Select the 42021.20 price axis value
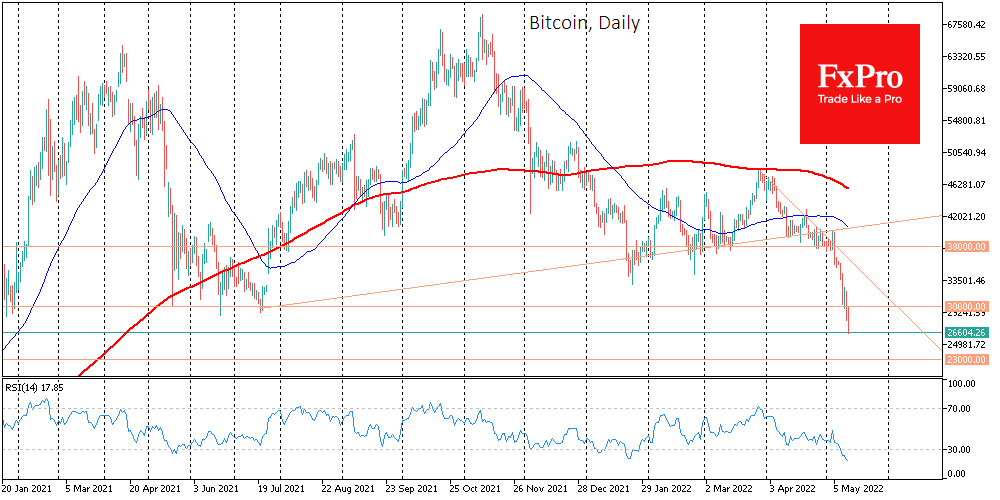 [x=966, y=216]
